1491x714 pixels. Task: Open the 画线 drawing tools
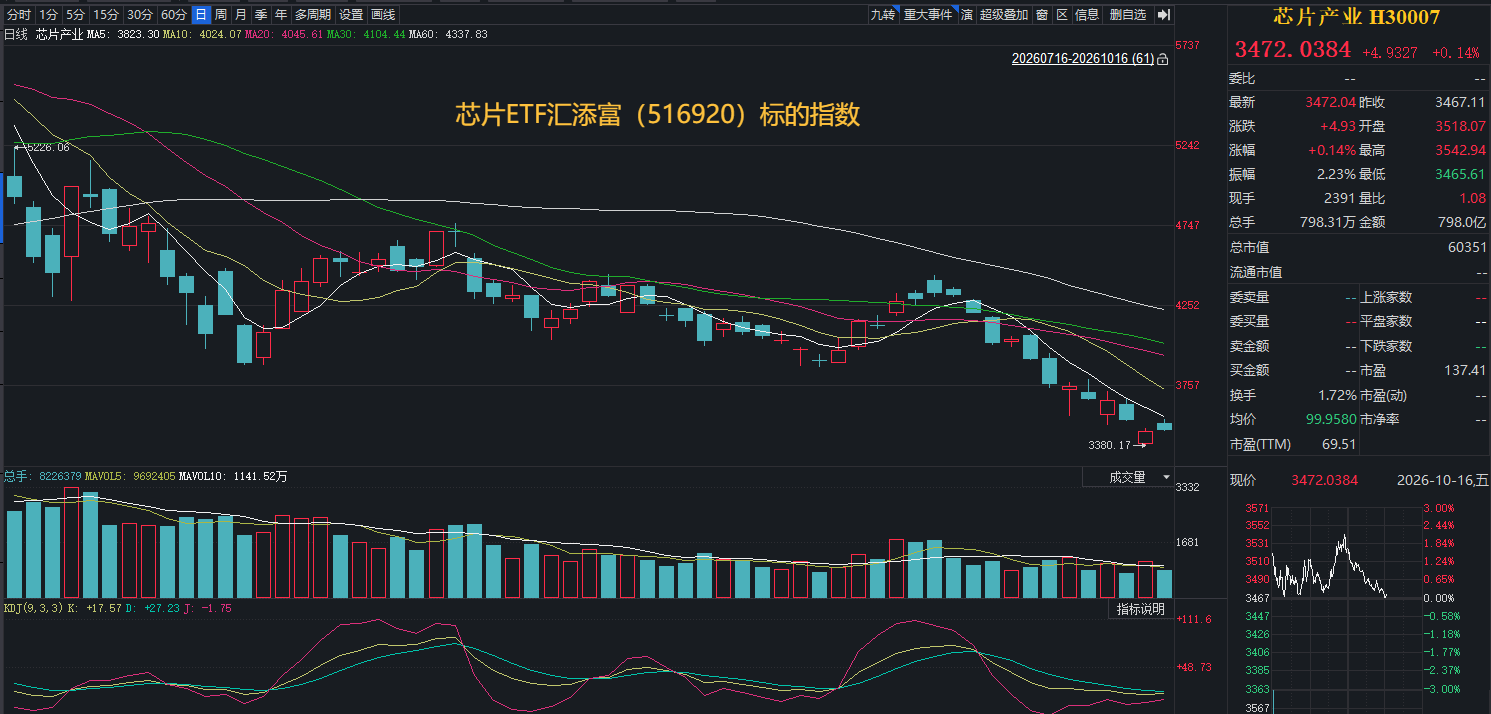(x=383, y=15)
